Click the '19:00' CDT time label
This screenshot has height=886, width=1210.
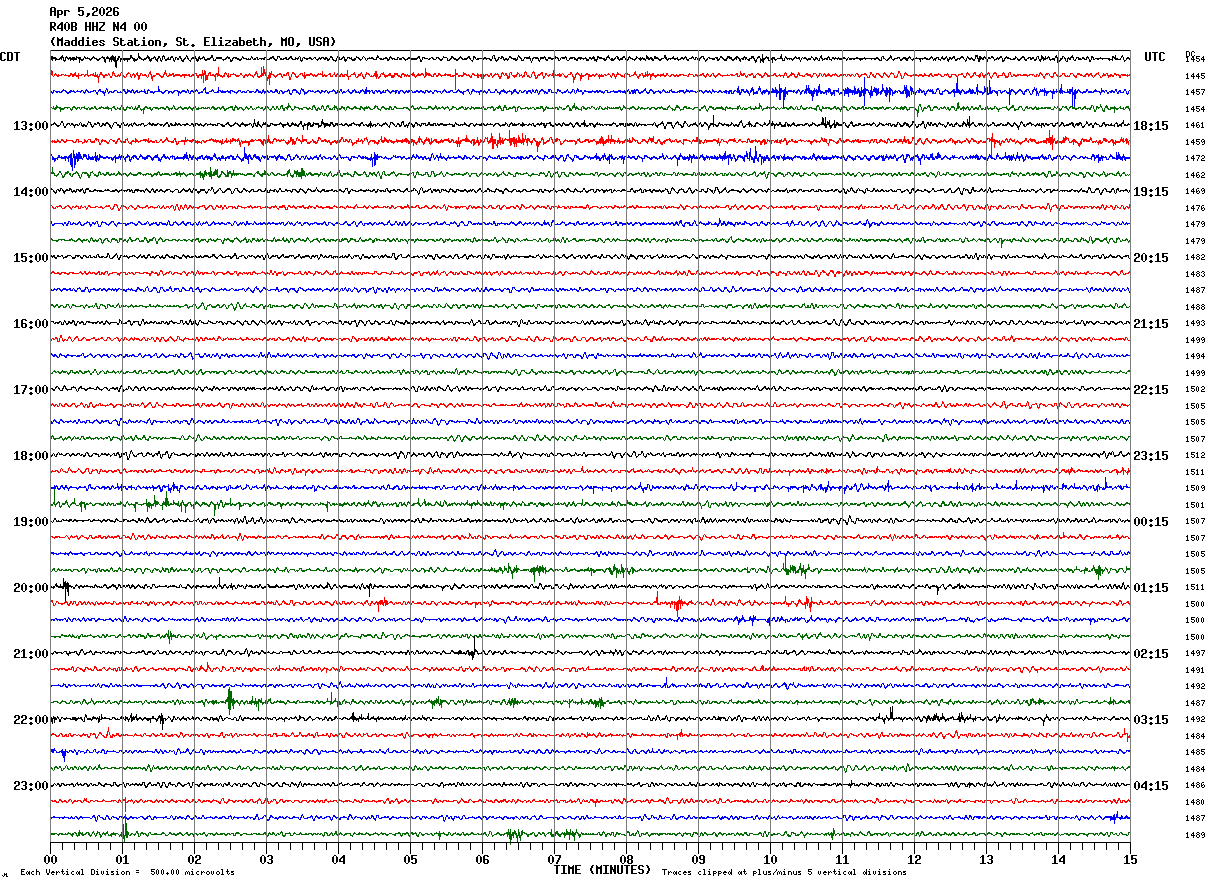30,522
